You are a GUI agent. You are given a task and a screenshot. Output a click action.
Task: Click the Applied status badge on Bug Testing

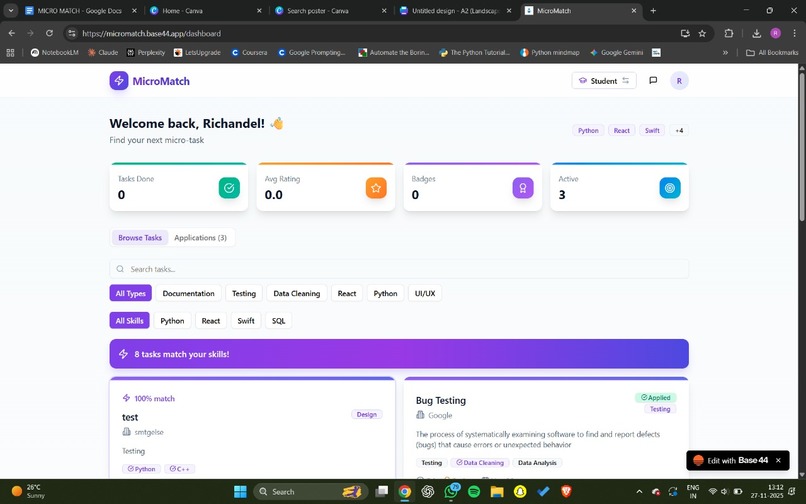click(x=656, y=398)
